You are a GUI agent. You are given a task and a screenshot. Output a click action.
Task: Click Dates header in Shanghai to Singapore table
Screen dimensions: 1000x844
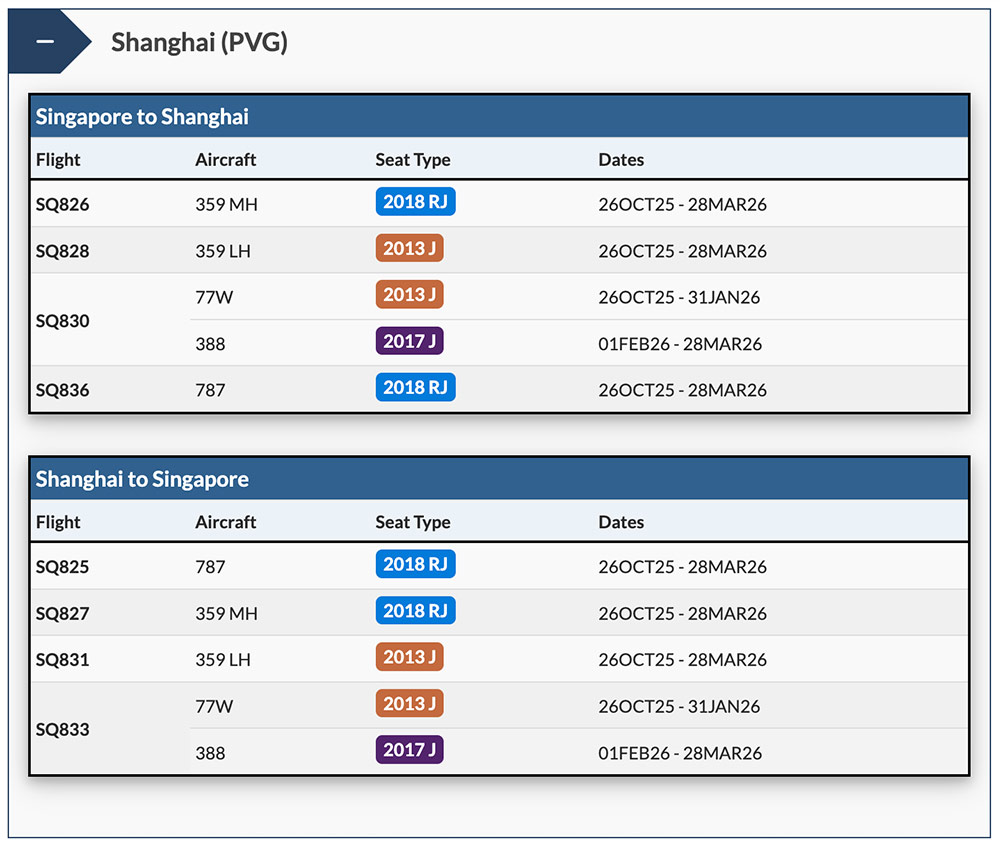621,522
